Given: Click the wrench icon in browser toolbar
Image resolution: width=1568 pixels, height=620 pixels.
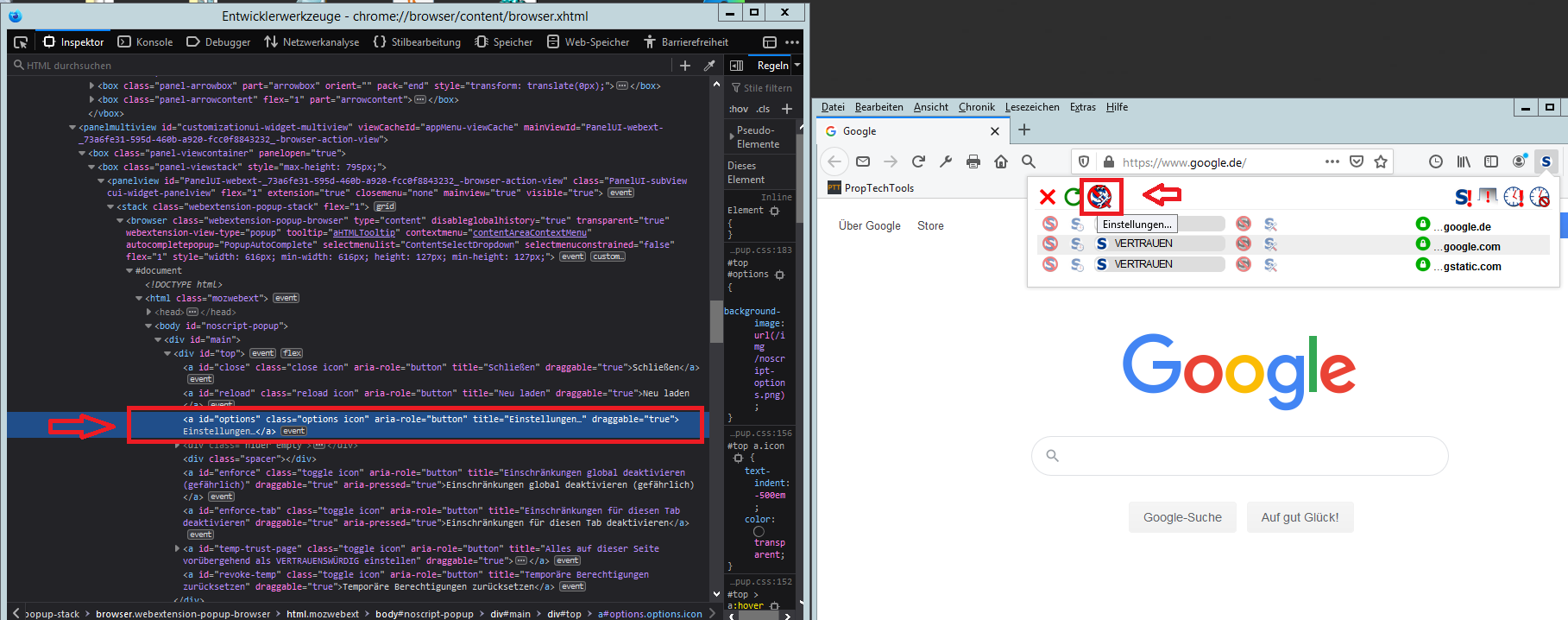Looking at the screenshot, I should pos(946,161).
